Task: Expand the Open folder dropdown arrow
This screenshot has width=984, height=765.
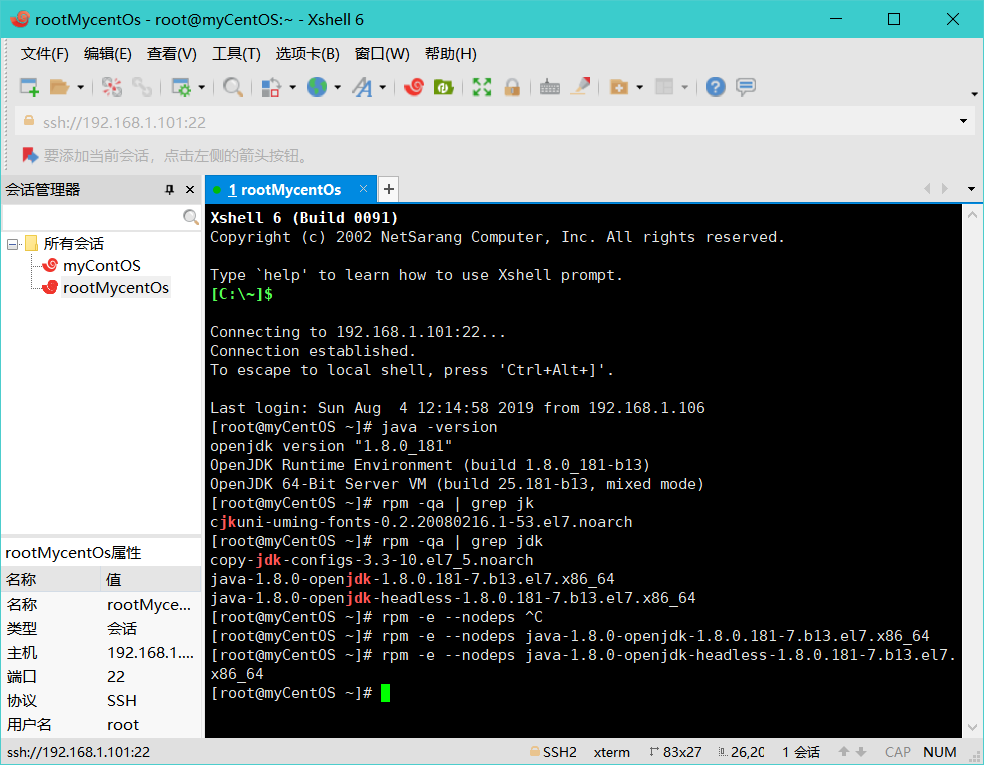Action: [x=80, y=87]
